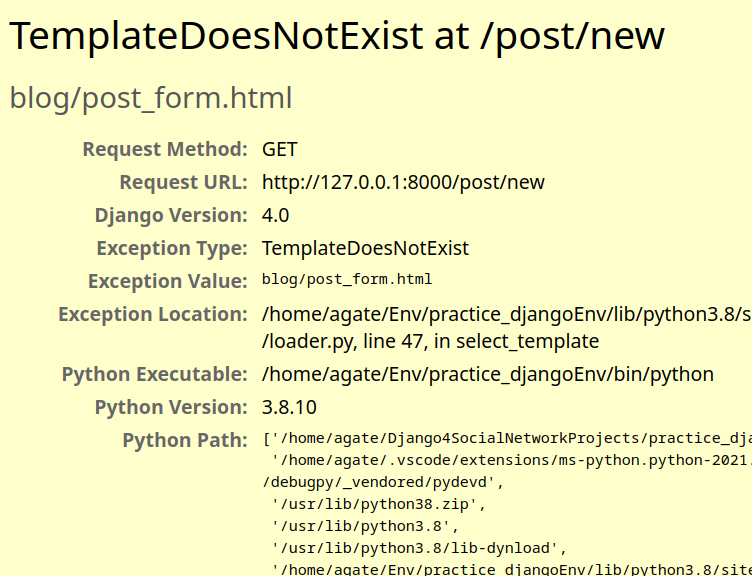This screenshot has width=752, height=576.
Task: Select the '/usr/lib/python38.zip' path entry
Action: coord(378,505)
